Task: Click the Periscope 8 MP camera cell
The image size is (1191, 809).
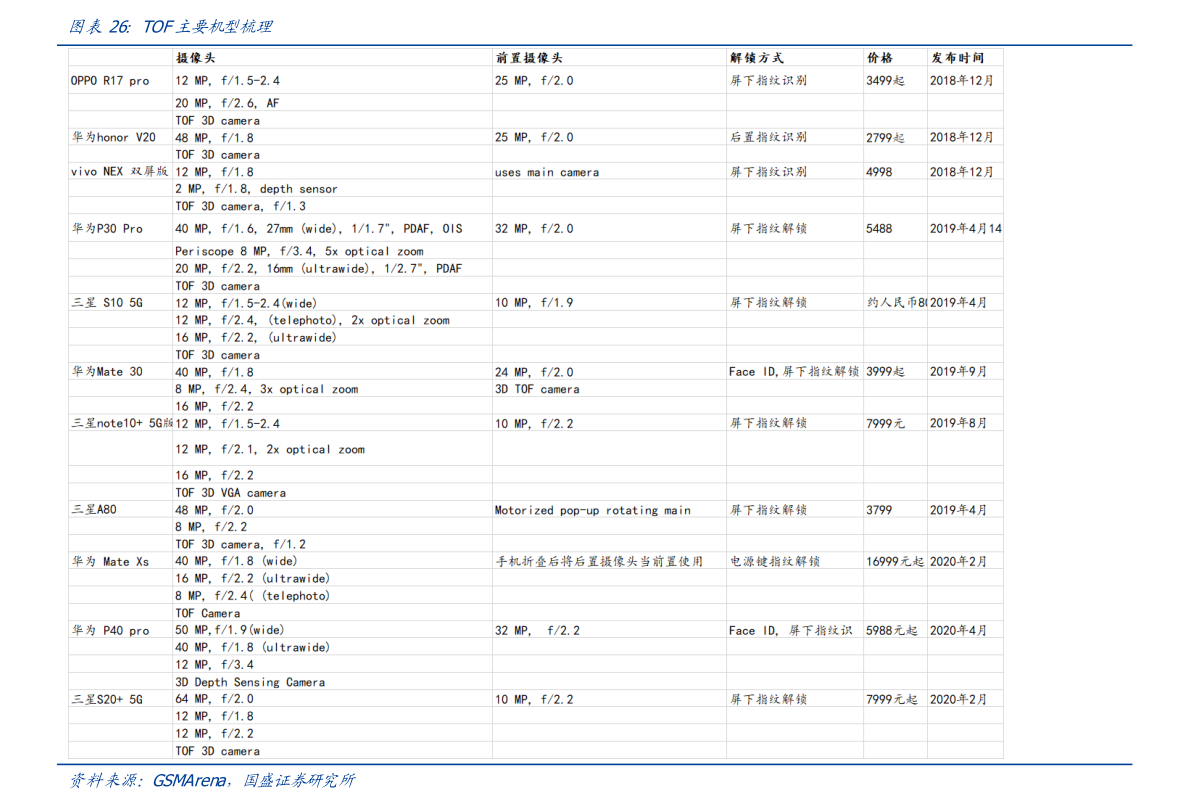Action: (299, 251)
